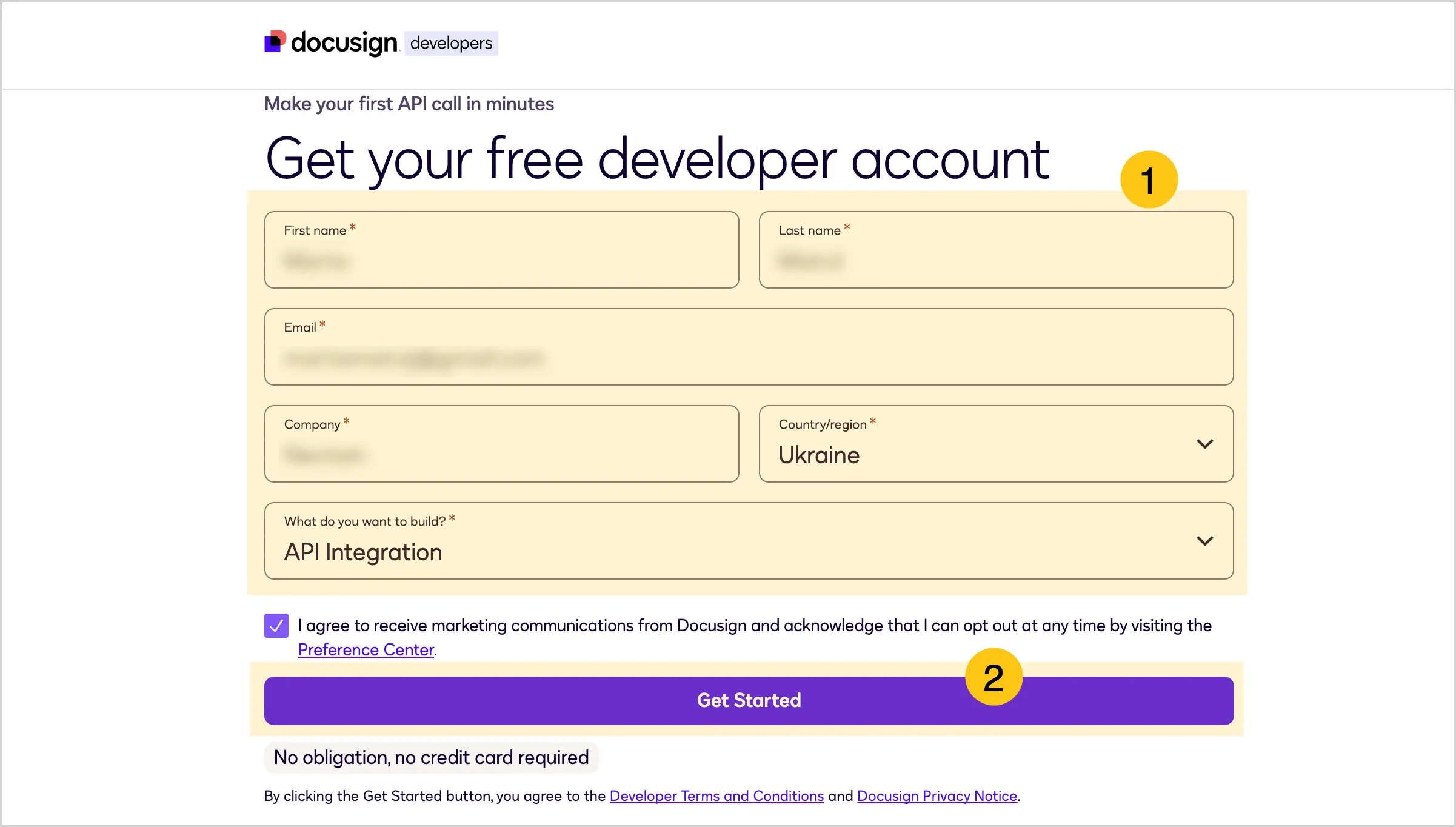The height and width of the screenshot is (827, 1456).
Task: Open the Preference Center link
Action: [x=366, y=650]
